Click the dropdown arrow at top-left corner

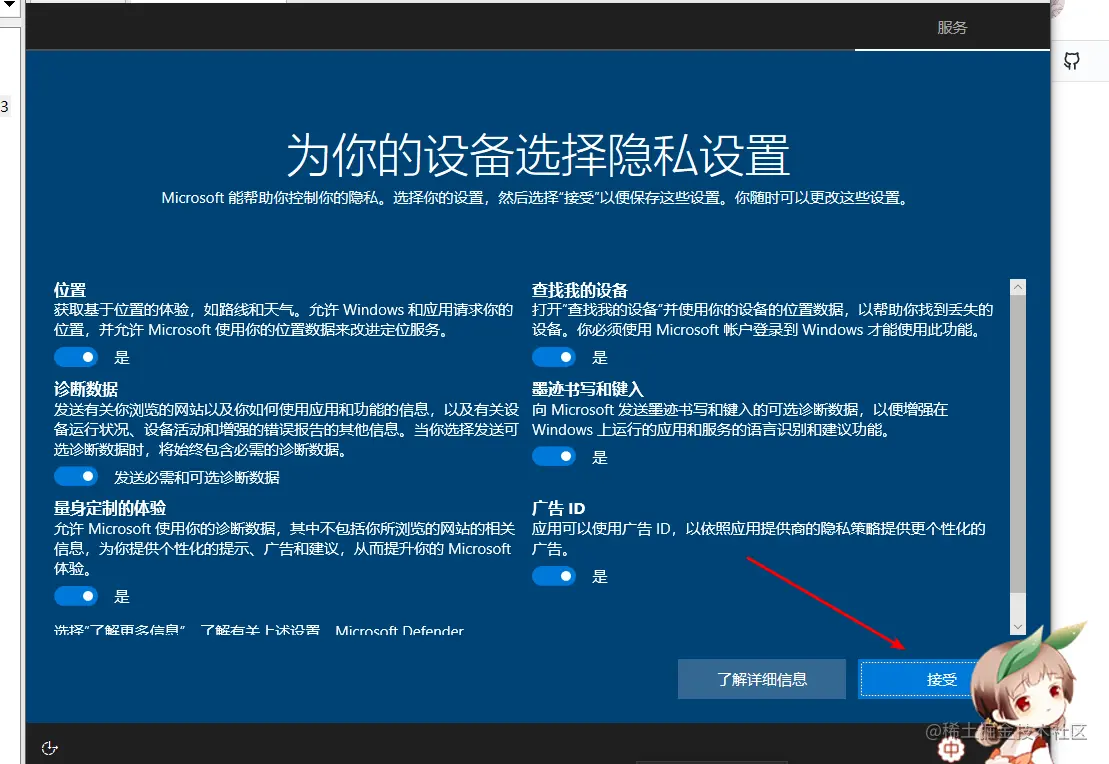pyautogui.click(x=10, y=4)
